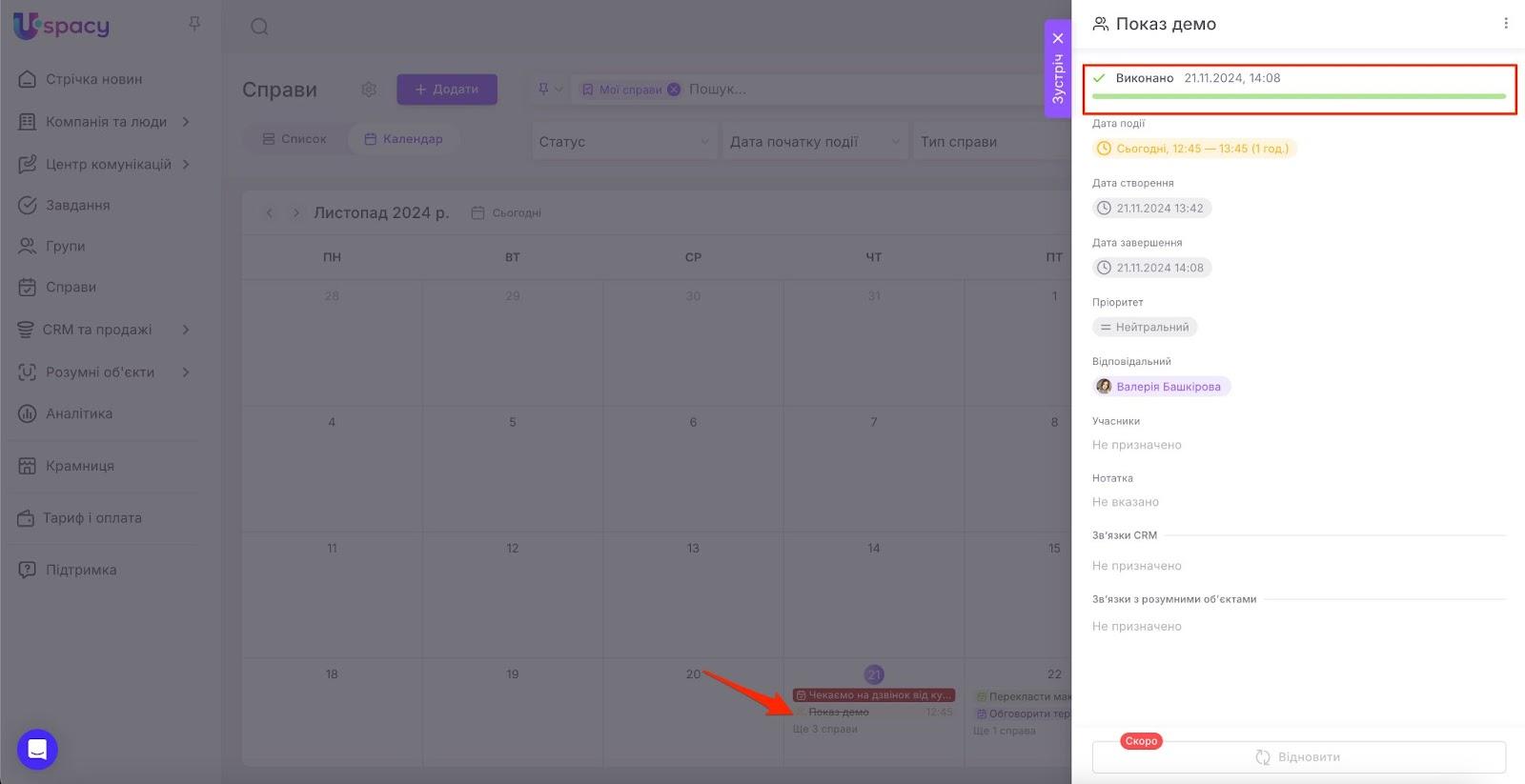This screenshot has height=784, width=1525.
Task: Open Аналітика in the sidebar
Action: click(x=79, y=413)
